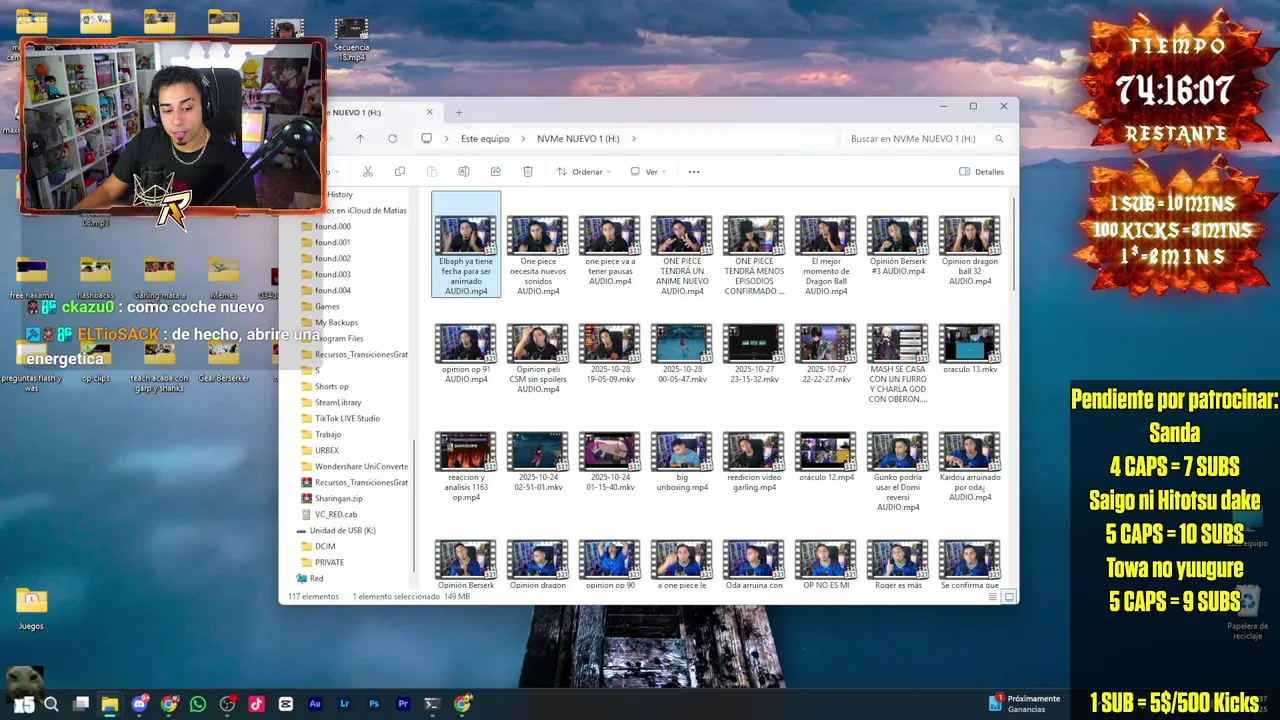Expand the chevron before Este equipo breadcrumb
This screenshot has width=1280, height=720.
click(447, 139)
